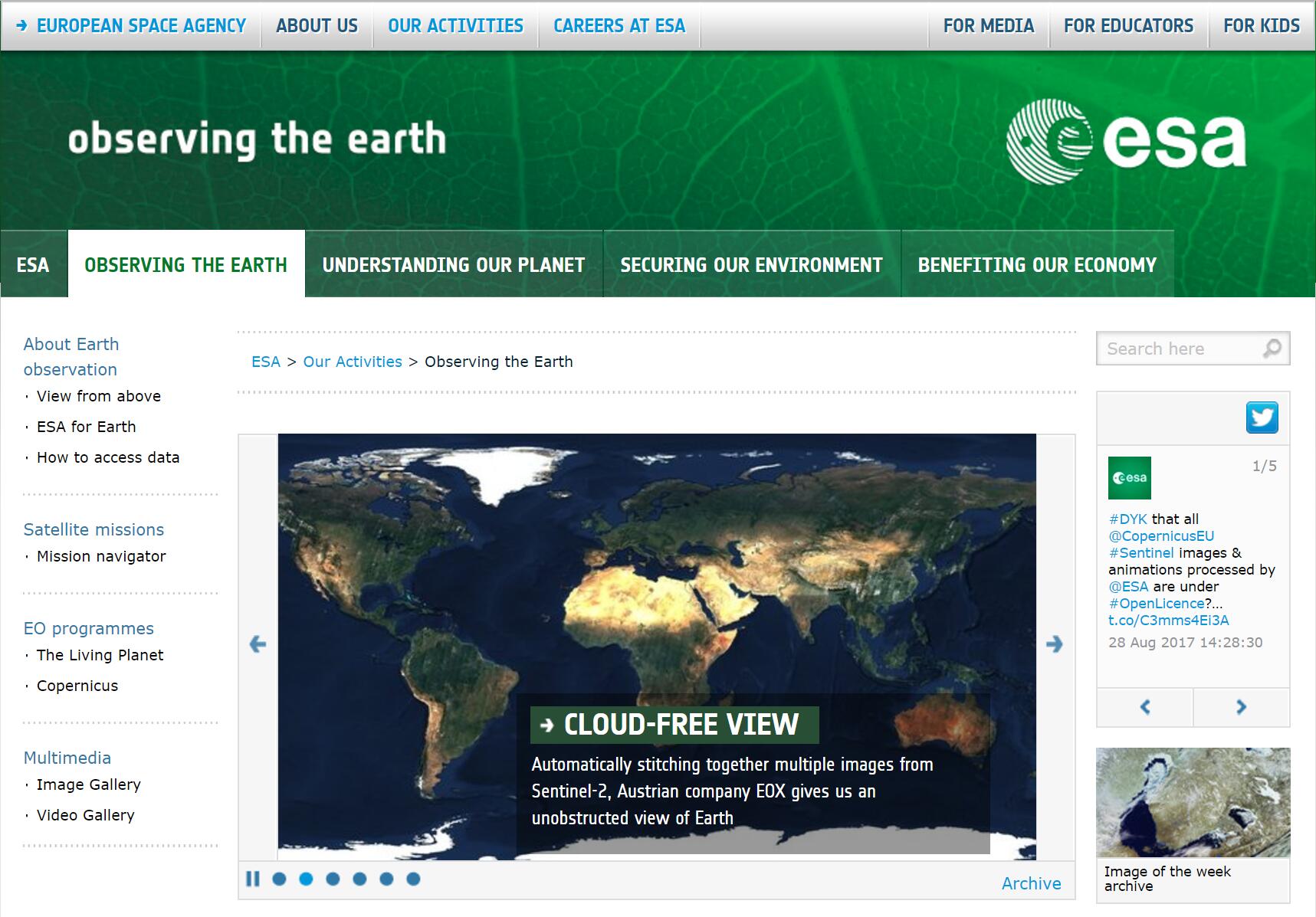Click Our Activities in the breadcrumb
Image resolution: width=1316 pixels, height=917 pixels.
coord(353,362)
